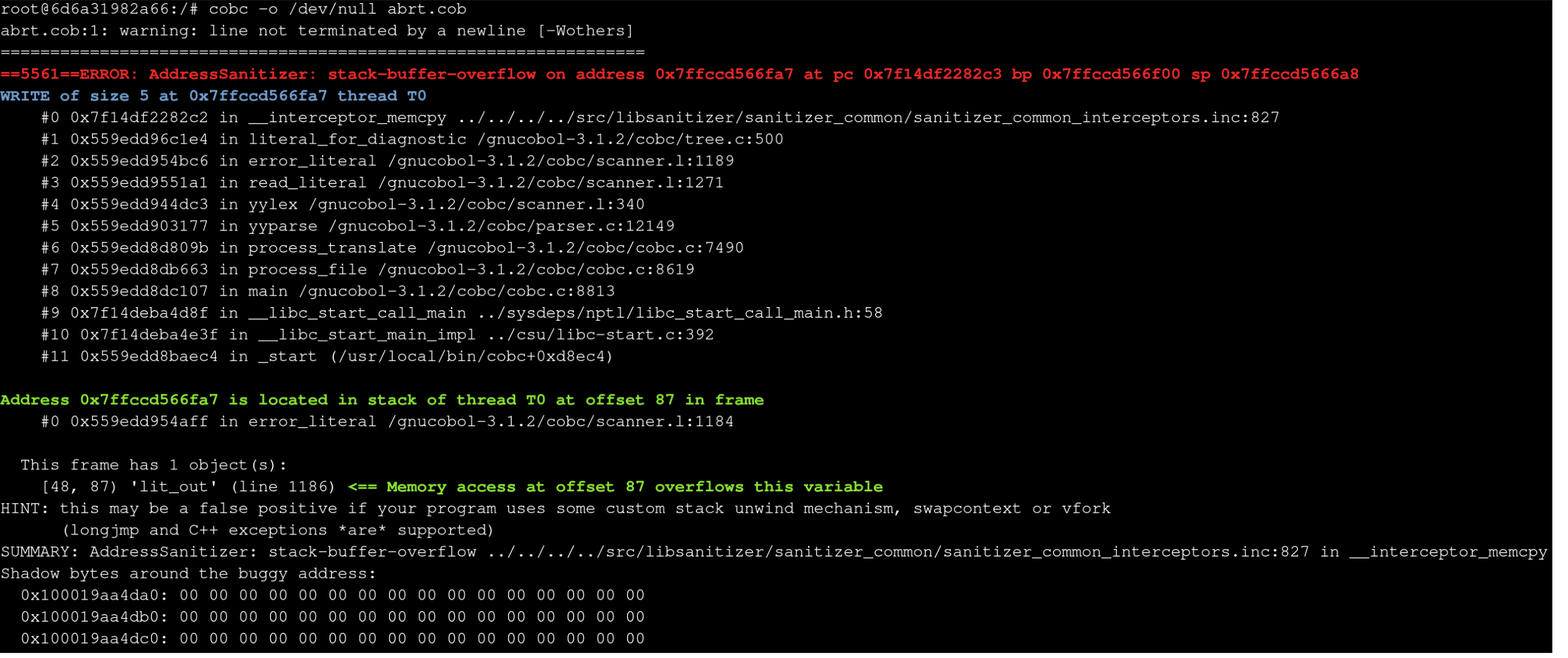Click frame #1 literal_for_diagnostic tree.c:500
This screenshot has width=1568, height=658.
click(413, 140)
